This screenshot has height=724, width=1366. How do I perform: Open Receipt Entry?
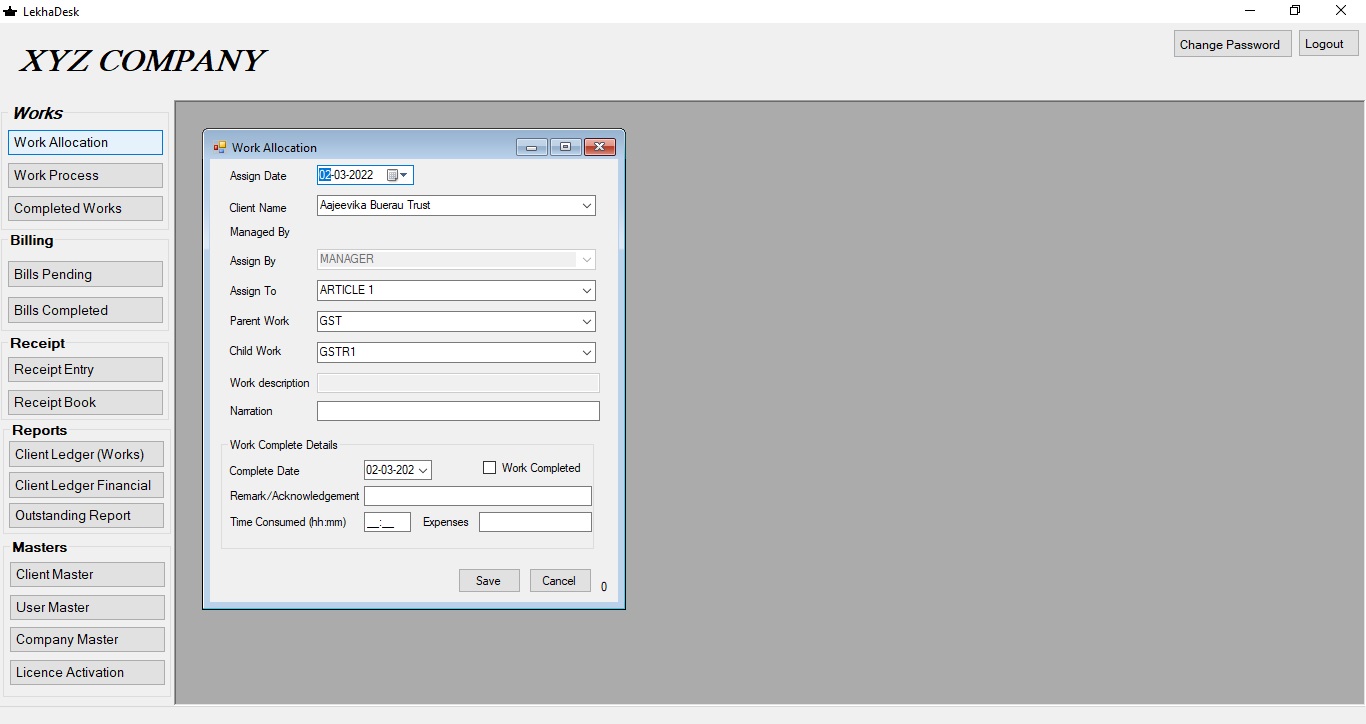pyautogui.click(x=85, y=369)
